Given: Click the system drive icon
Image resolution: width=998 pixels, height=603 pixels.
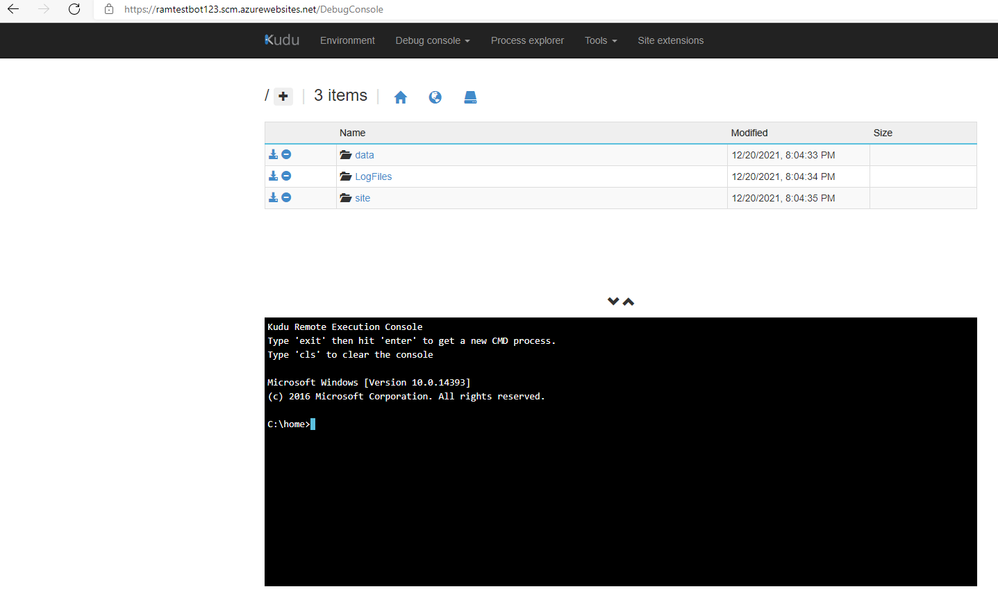Looking at the screenshot, I should [x=470, y=97].
